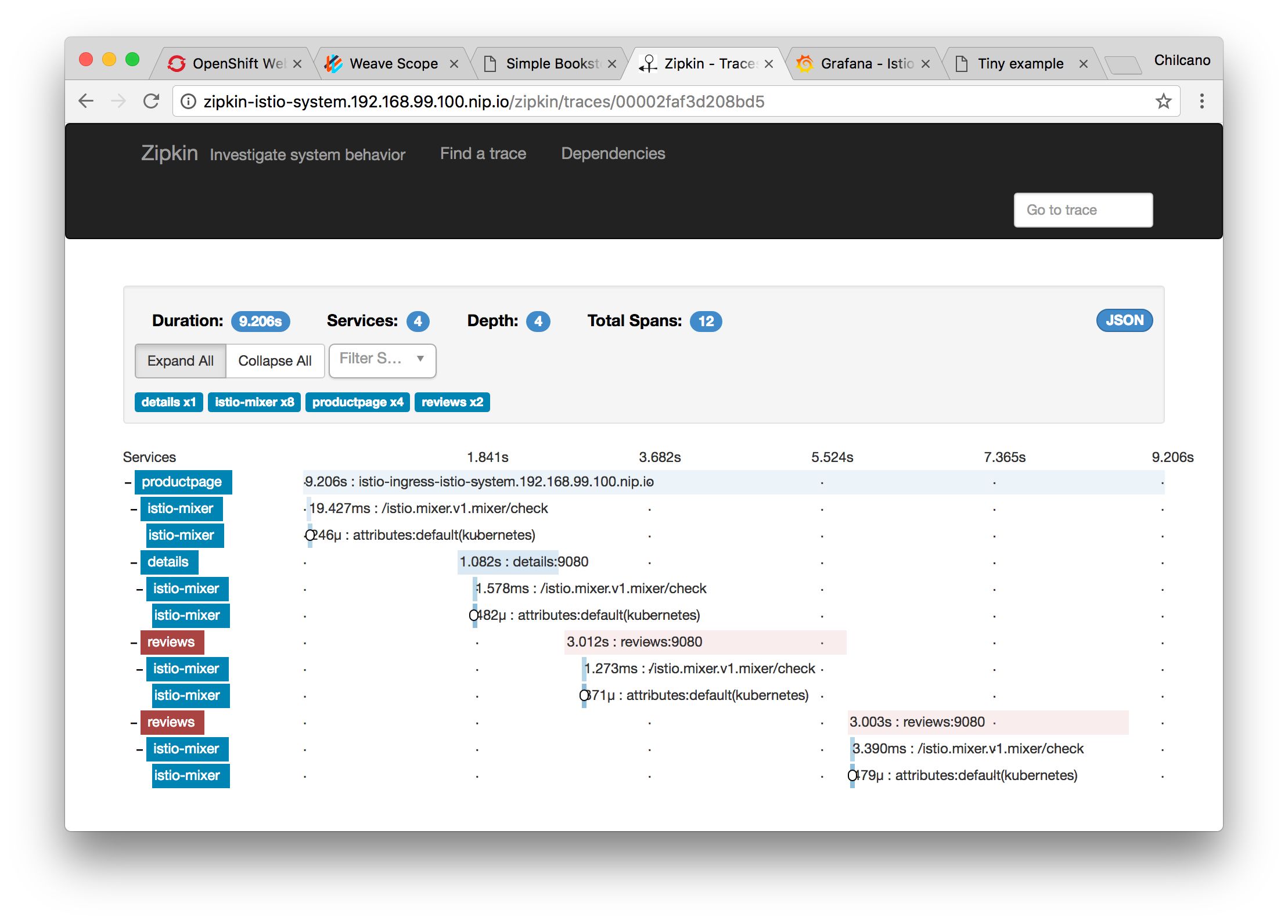Select the productpage service label

tap(183, 482)
